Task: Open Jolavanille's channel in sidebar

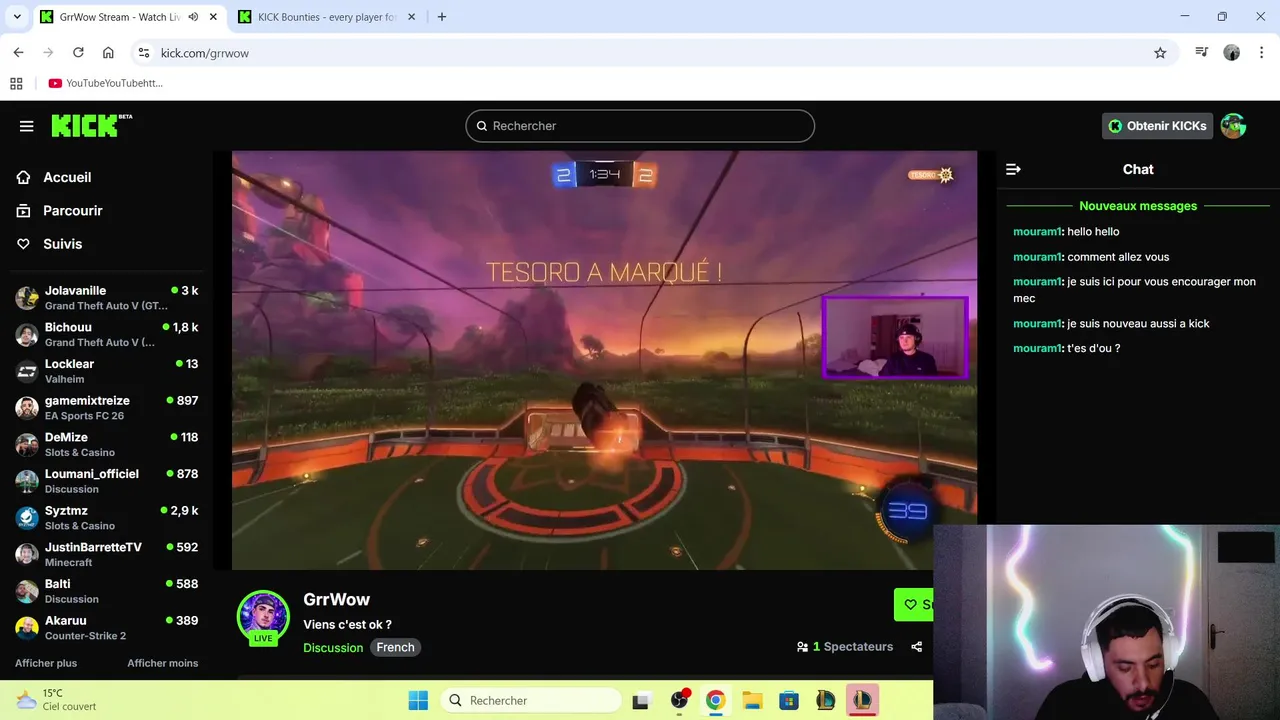Action: pos(107,298)
